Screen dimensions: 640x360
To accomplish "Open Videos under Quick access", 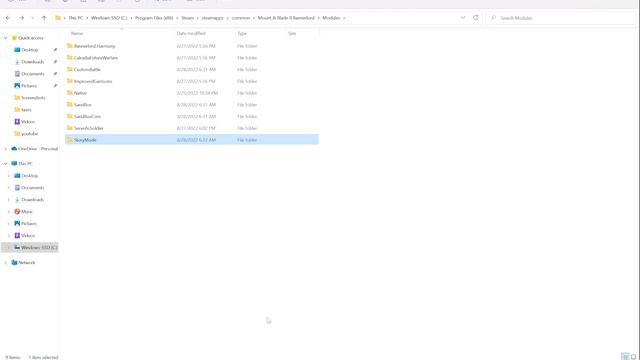I will 28,122.
